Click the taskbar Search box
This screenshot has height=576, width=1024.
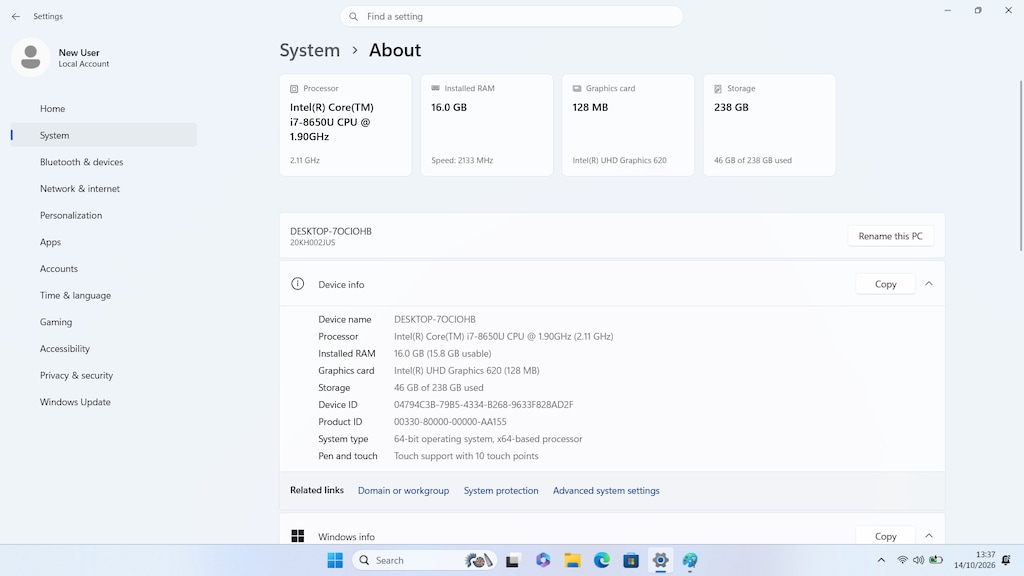coord(424,560)
